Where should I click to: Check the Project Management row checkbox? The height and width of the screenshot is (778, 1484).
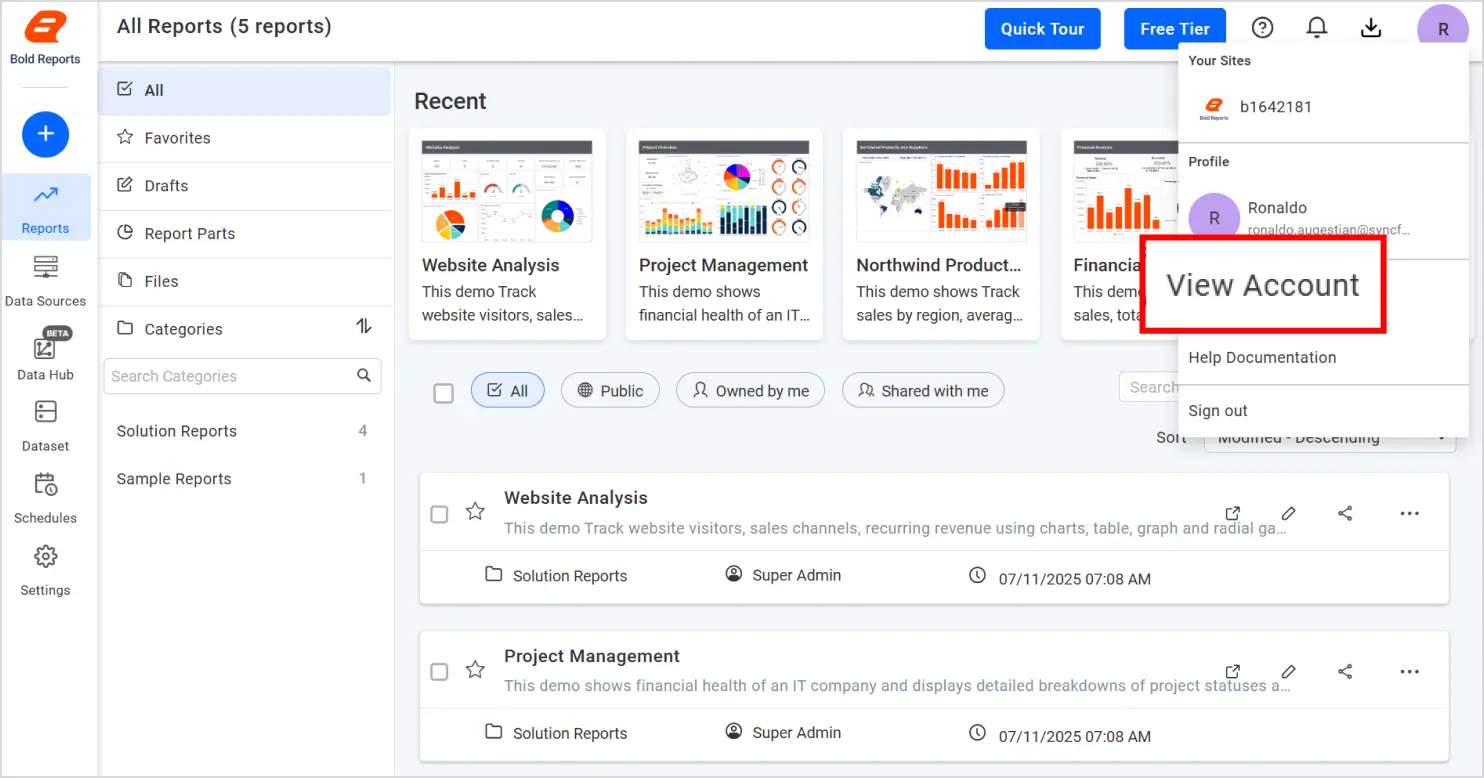439,672
